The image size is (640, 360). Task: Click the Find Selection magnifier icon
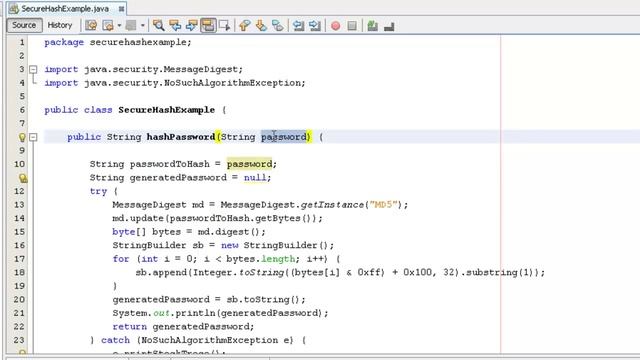[158, 26]
